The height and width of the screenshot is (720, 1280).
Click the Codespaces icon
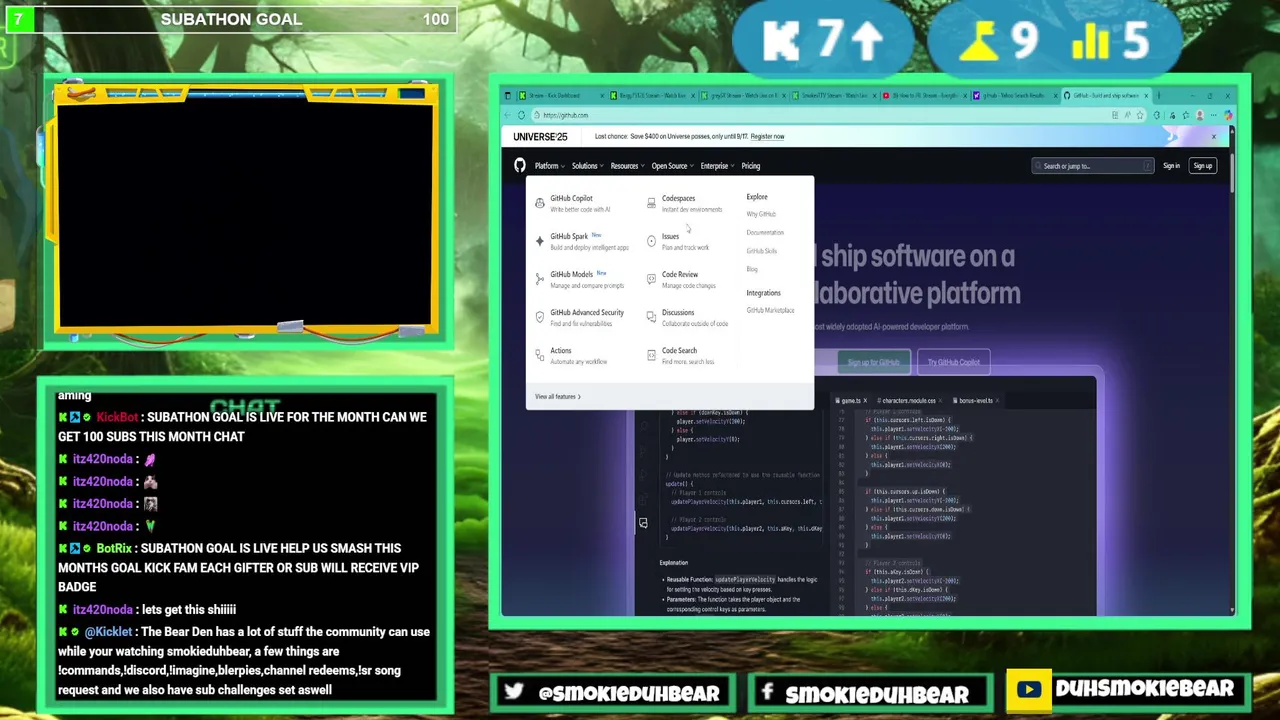pos(651,203)
